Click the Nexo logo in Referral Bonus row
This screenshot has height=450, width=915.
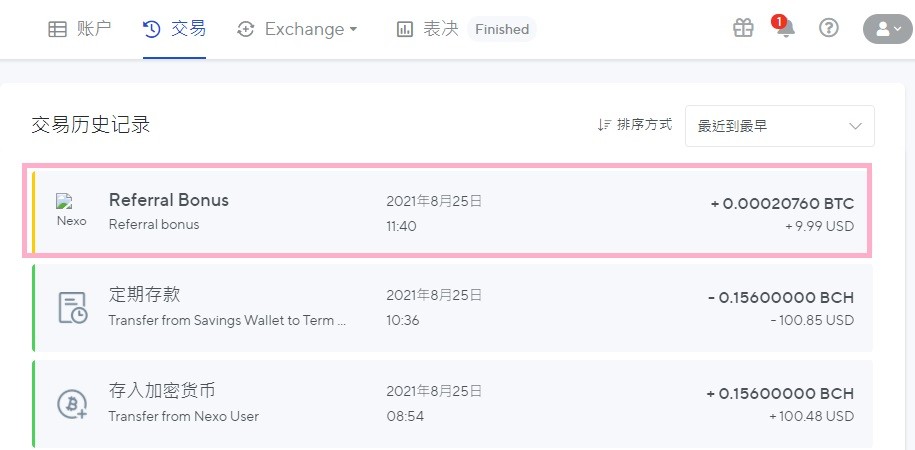[x=72, y=211]
